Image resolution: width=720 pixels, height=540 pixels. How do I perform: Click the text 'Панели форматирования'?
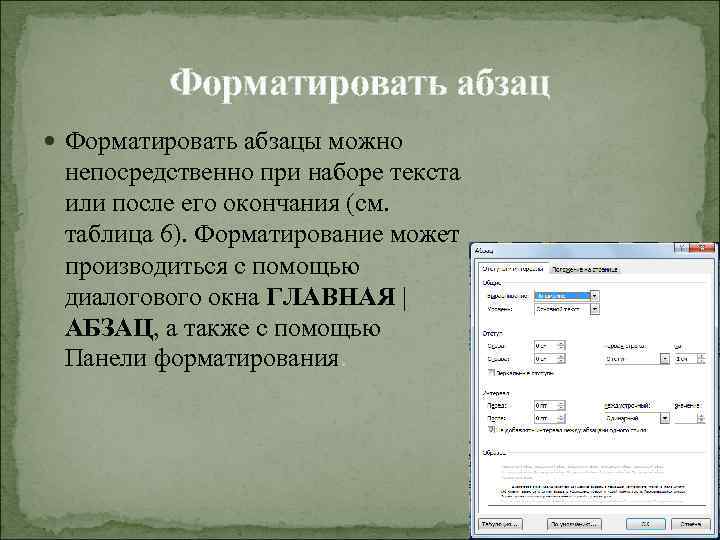202,359
